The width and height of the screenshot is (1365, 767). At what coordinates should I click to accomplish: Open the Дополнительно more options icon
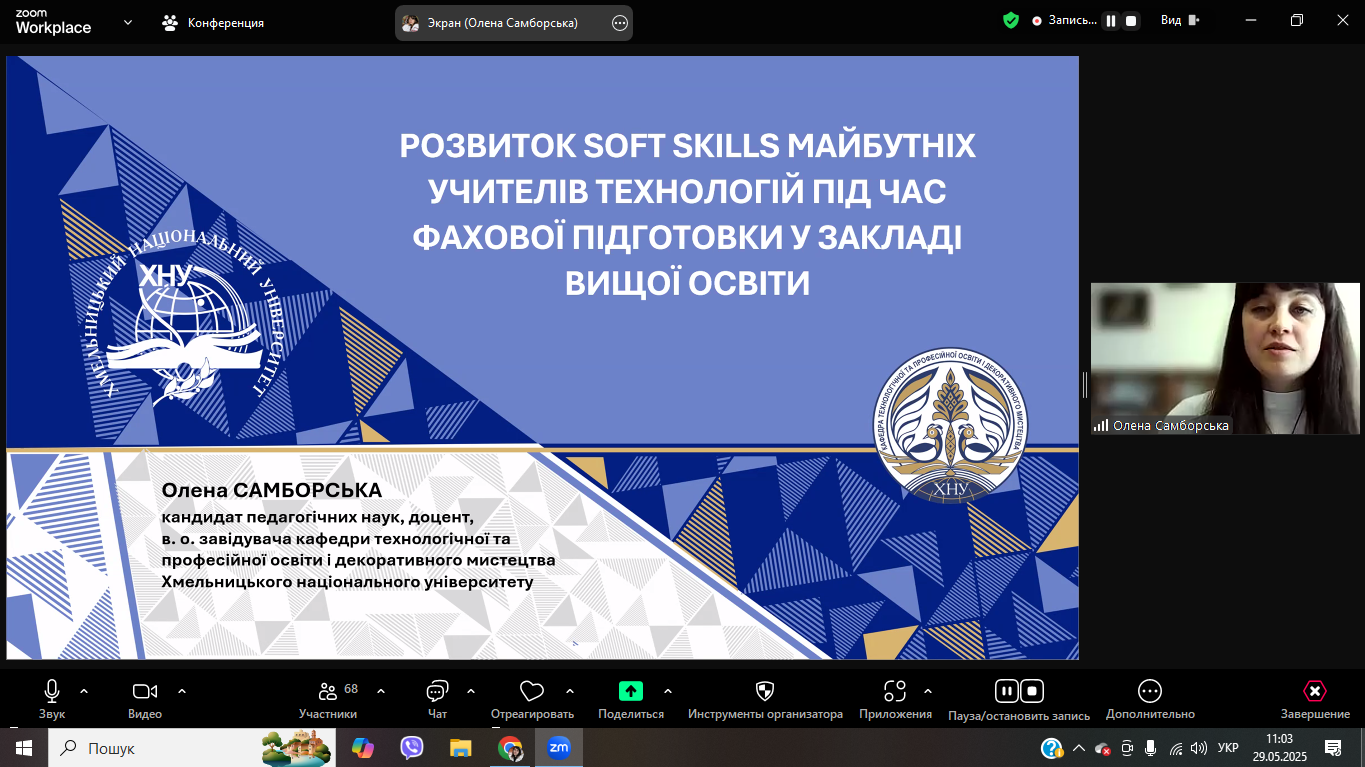coord(1148,690)
